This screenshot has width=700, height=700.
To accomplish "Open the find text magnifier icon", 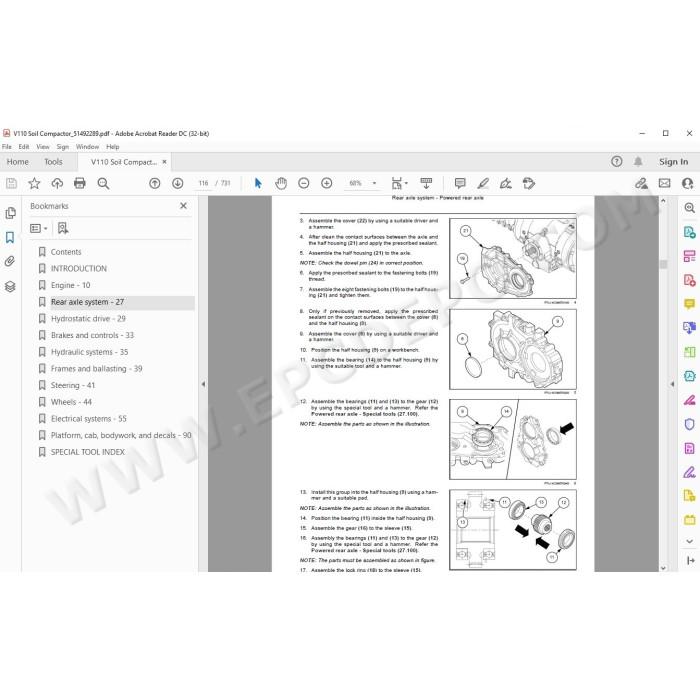I will tap(103, 183).
